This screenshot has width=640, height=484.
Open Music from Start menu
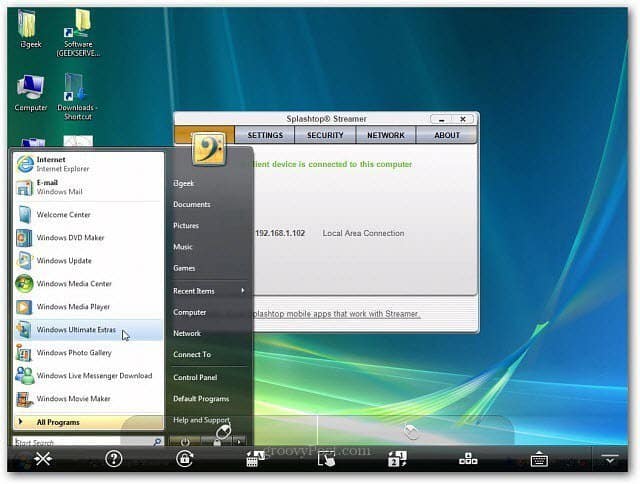coord(182,247)
